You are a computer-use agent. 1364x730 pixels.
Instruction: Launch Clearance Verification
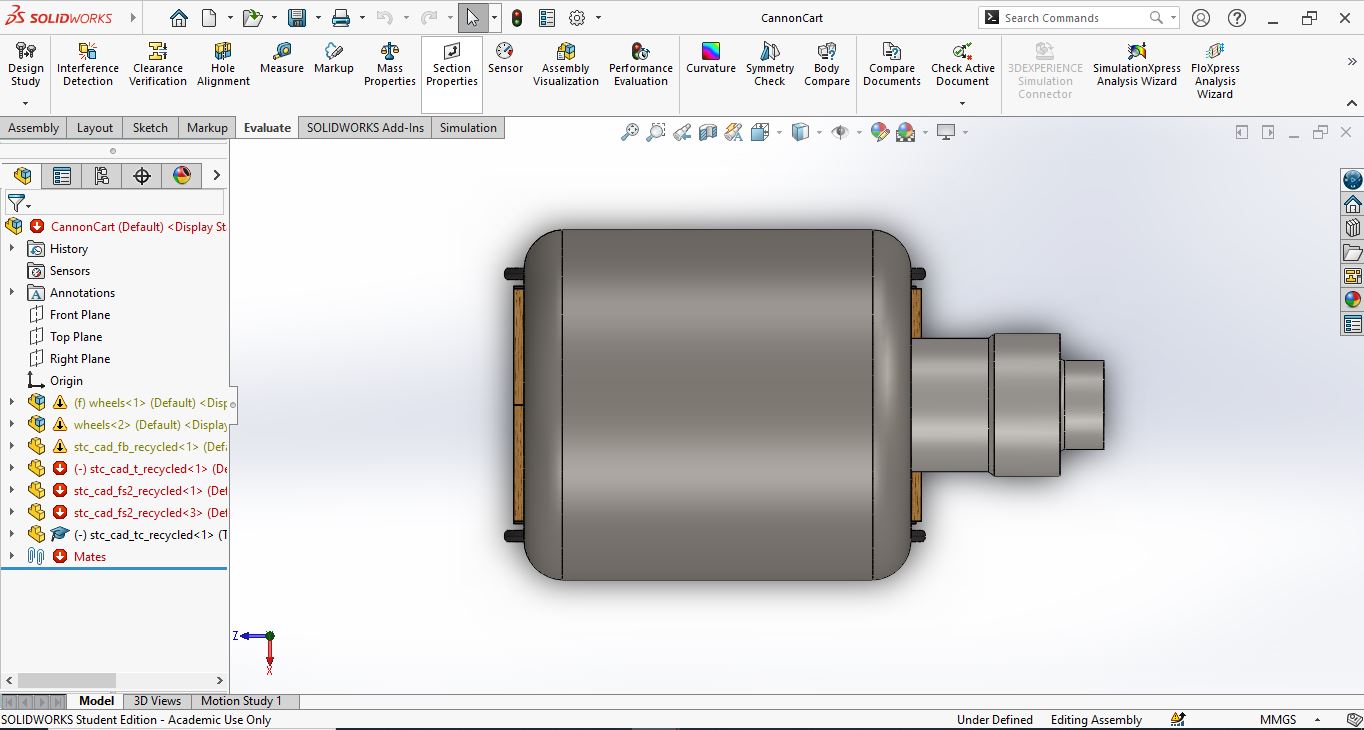coord(158,64)
